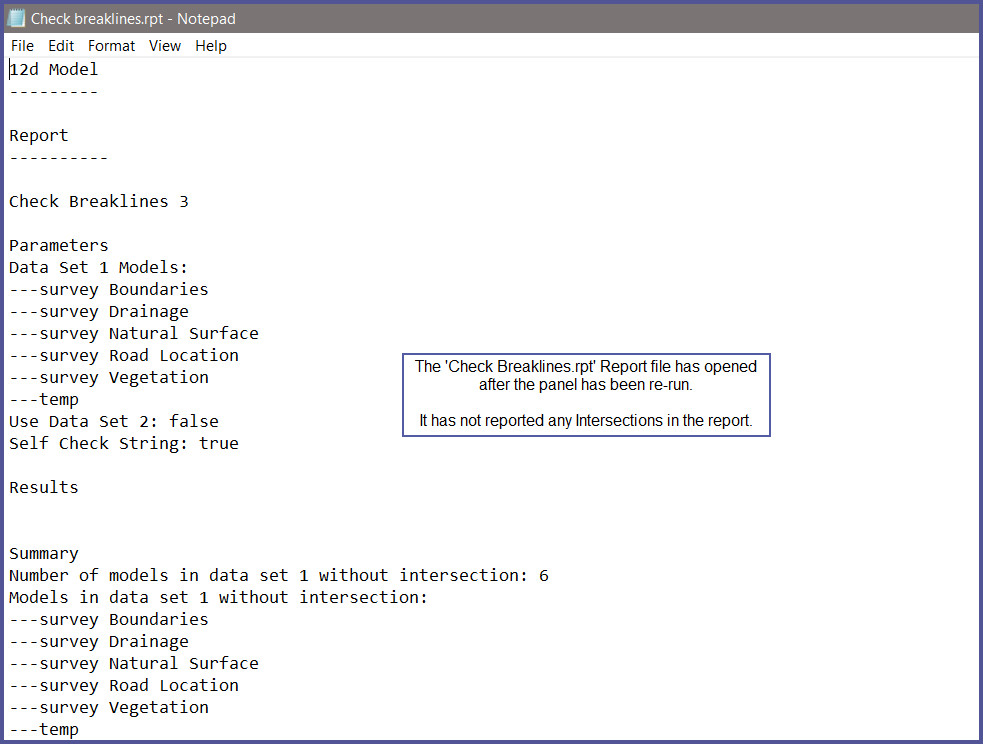Click the 'Parameters' line

[59, 245]
